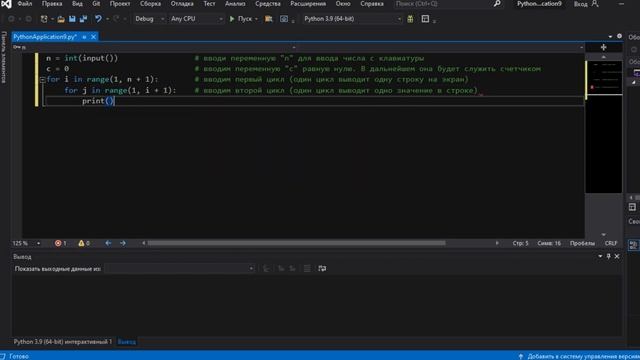The image size is (640, 360).
Task: Switch to Python 3.9 (64-bit) интерактивный 1 tab
Action: [x=62, y=342]
